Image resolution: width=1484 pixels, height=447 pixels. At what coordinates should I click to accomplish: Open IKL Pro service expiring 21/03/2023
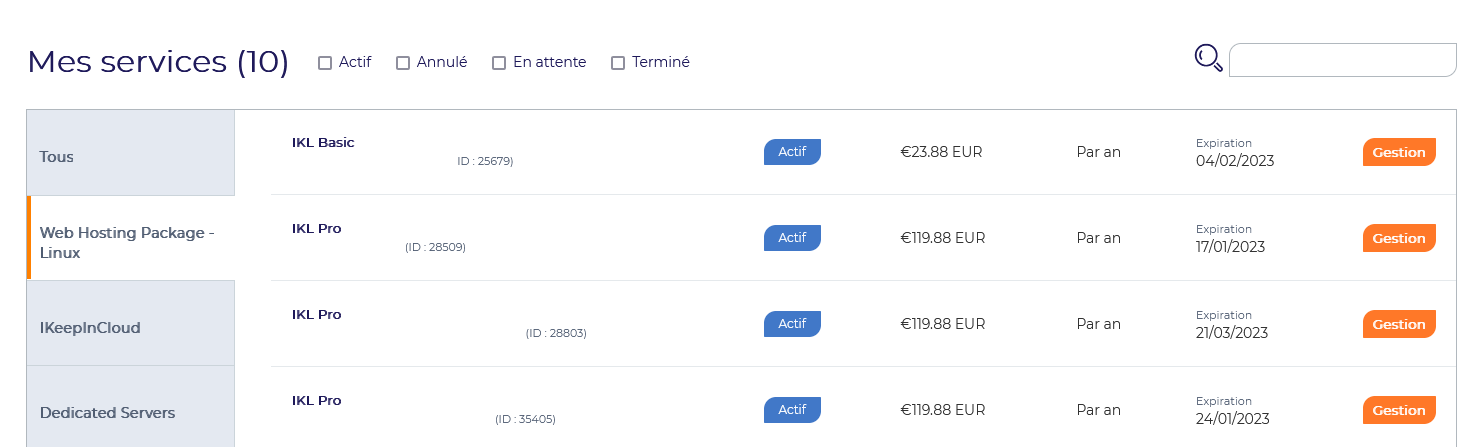[316, 314]
